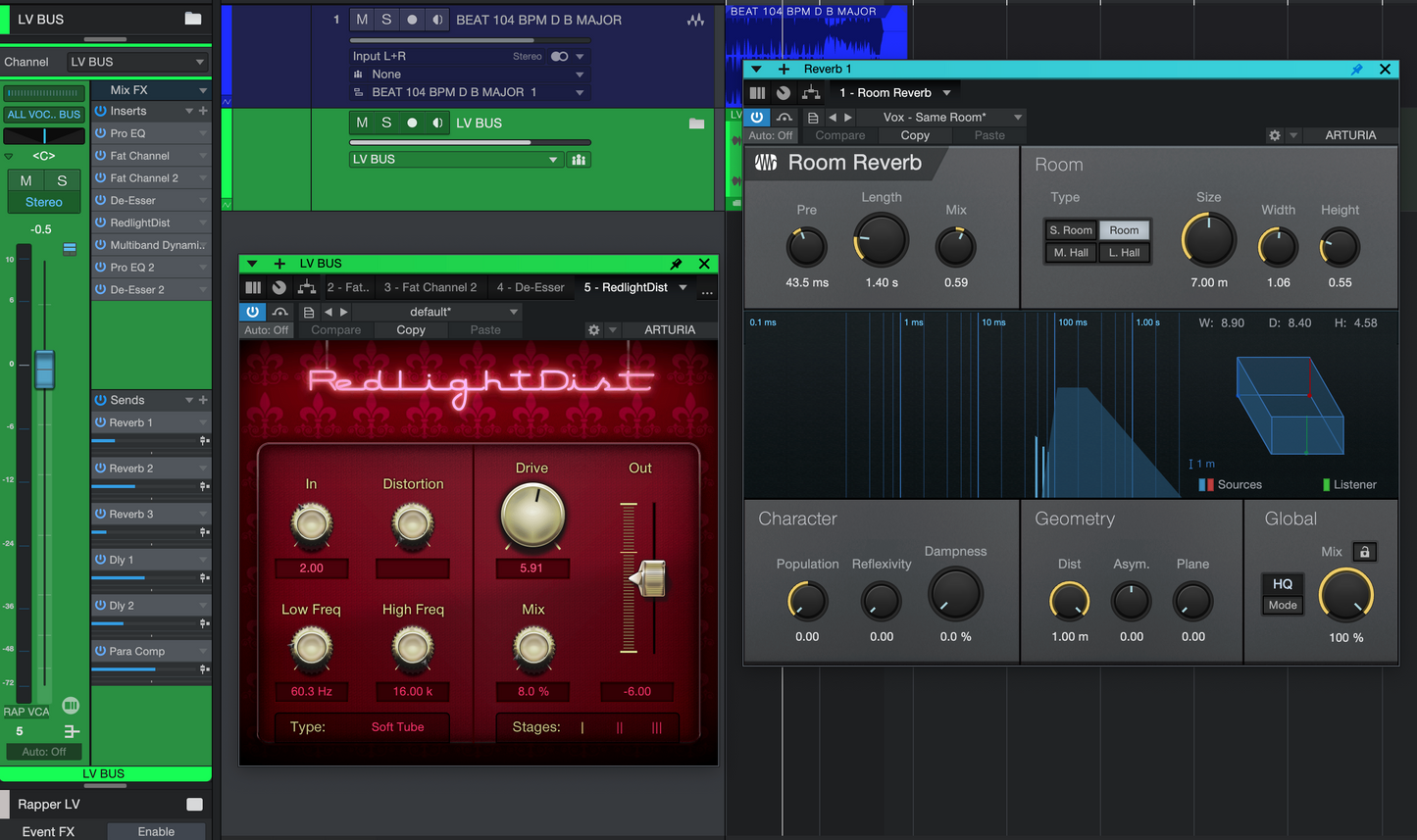Click the pause-like icon near RAP VCA
Screen dimensions: 1417x840
point(71,705)
